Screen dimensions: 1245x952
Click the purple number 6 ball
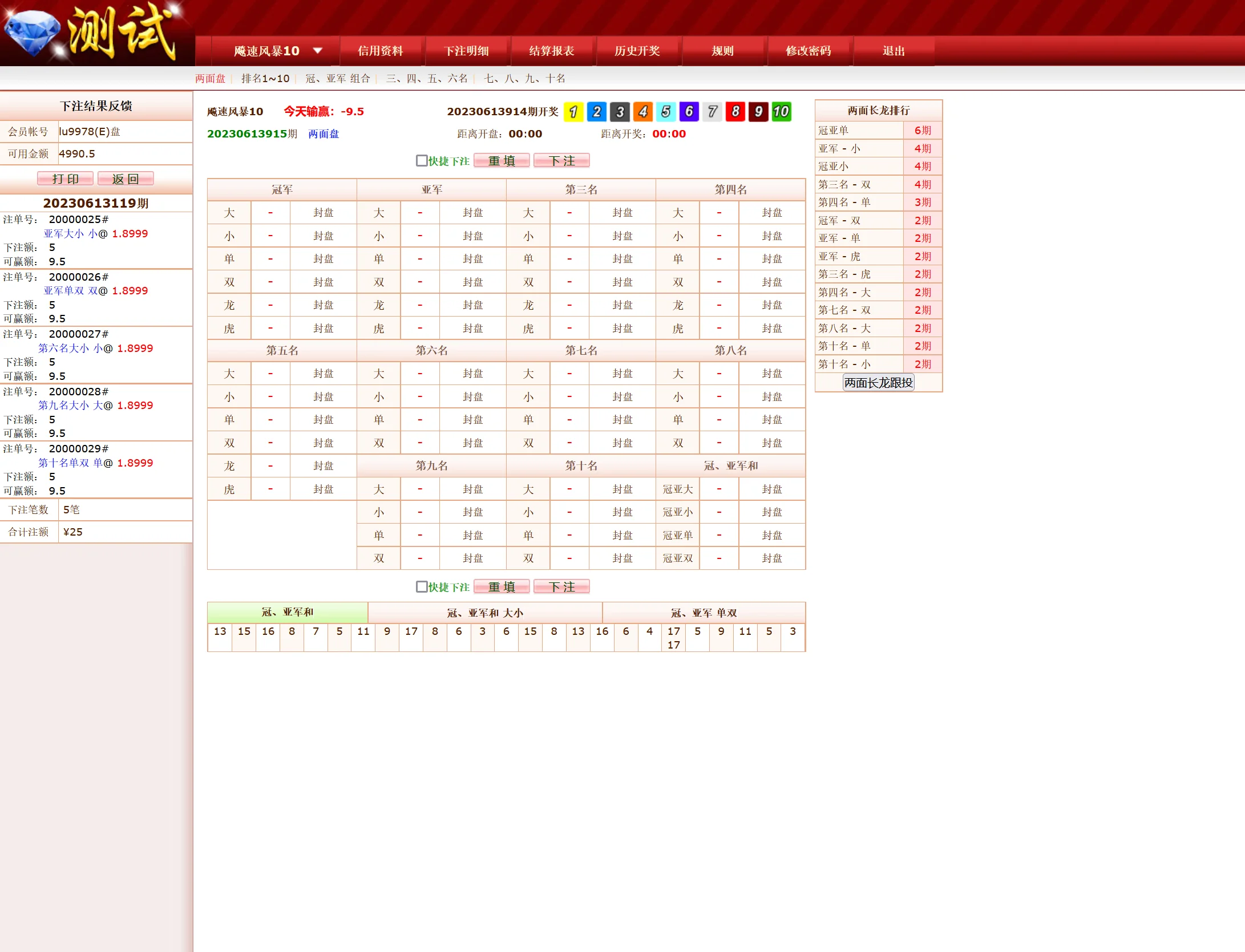(689, 112)
